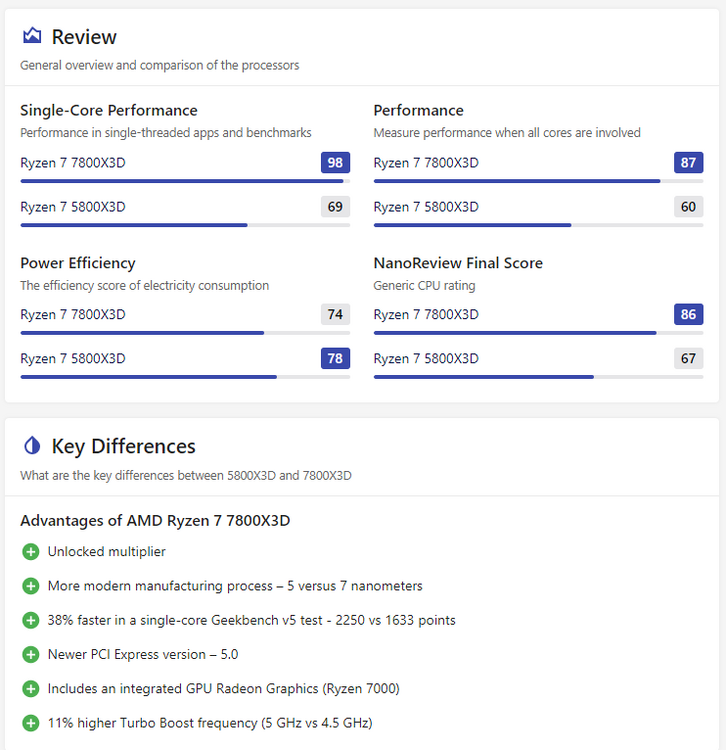Click plus icon beside Newer PCI Express version
The width and height of the screenshot is (726, 750).
pos(30,654)
